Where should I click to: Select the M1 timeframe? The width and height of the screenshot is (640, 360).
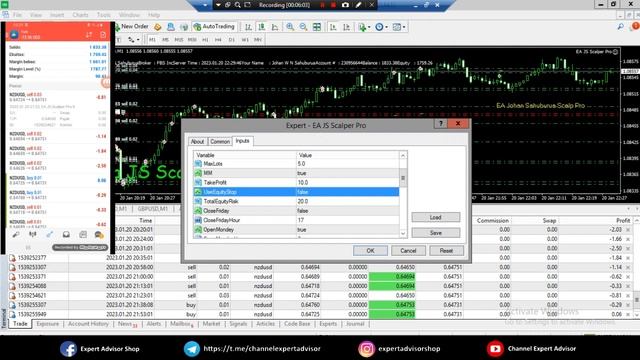click(152, 40)
